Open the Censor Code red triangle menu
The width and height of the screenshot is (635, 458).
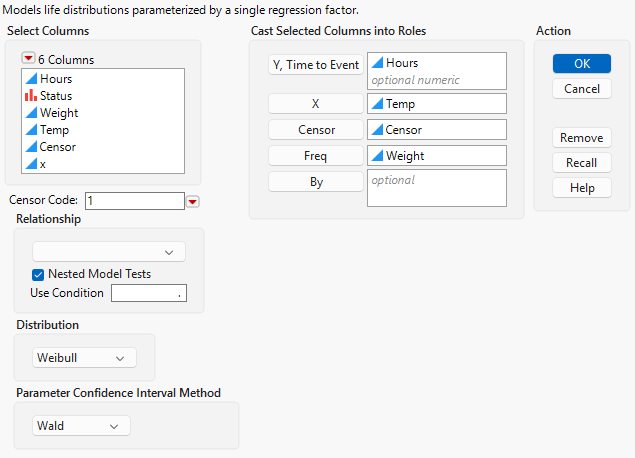(193, 201)
